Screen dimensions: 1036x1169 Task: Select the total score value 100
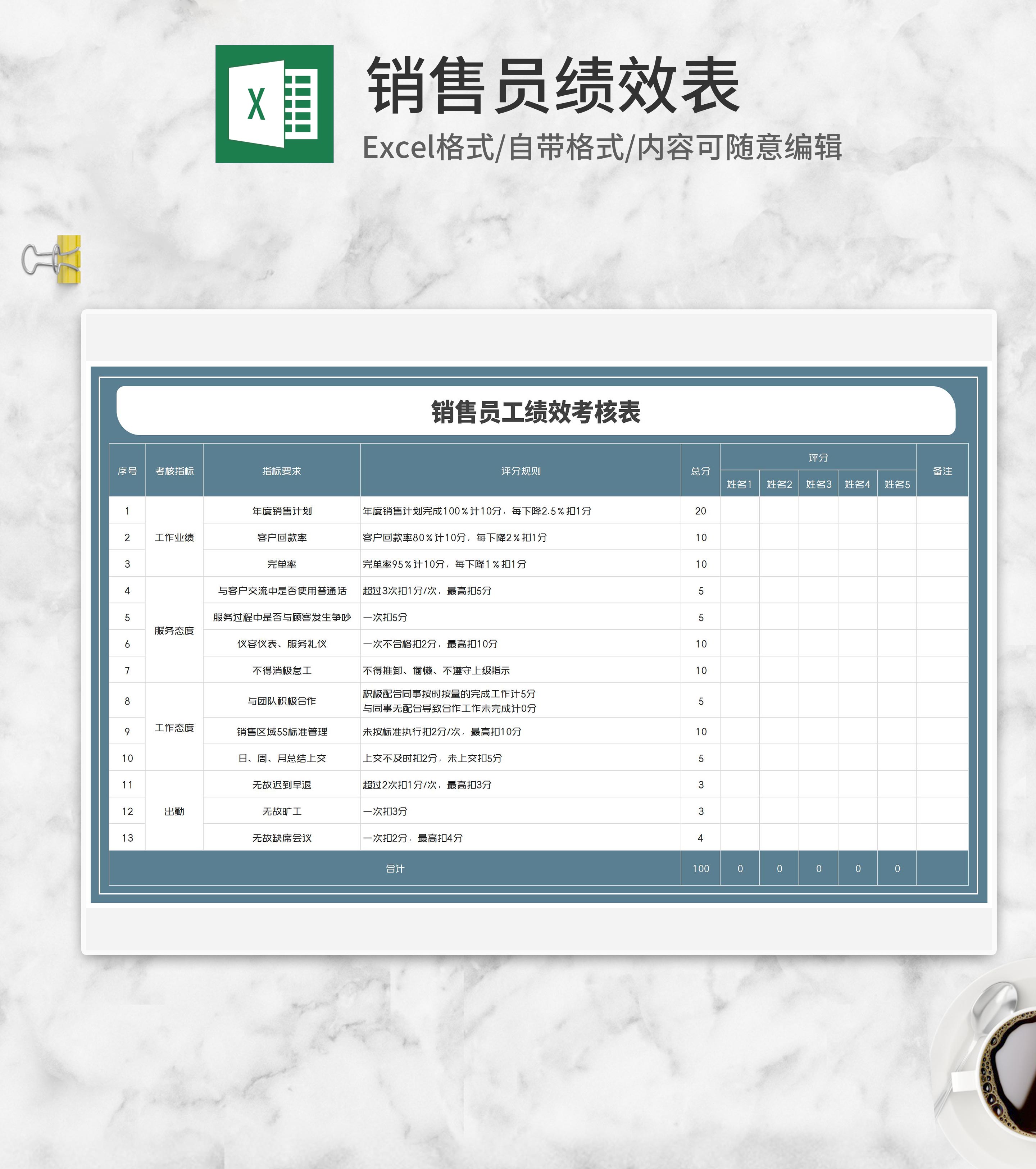(701, 868)
